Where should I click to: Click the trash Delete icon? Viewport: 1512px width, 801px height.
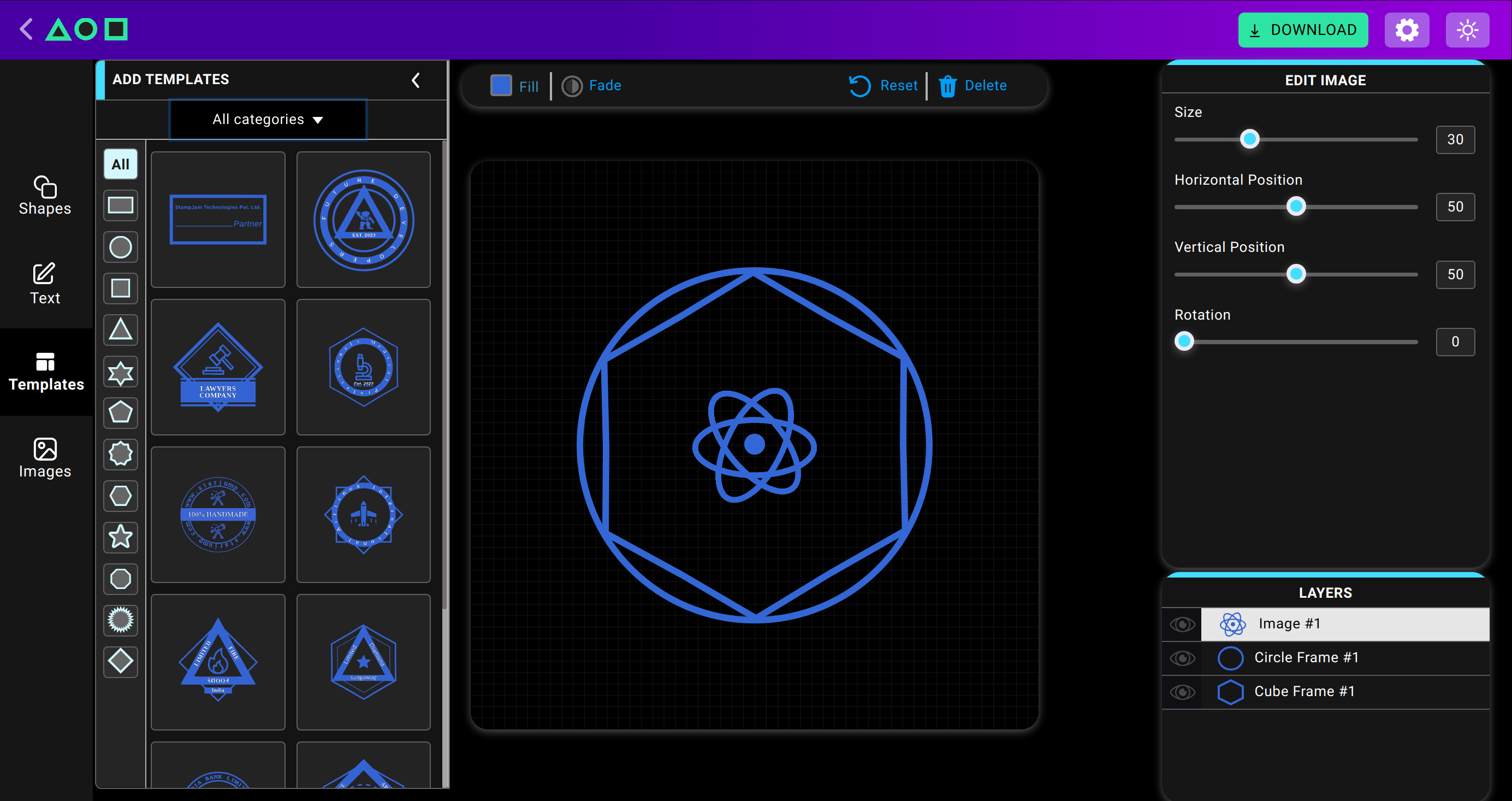tap(947, 86)
